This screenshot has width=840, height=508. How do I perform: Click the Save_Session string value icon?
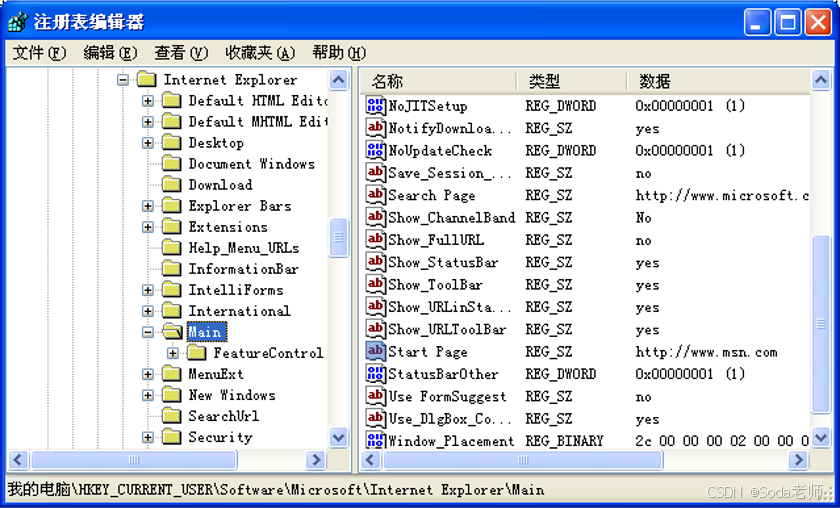click(x=375, y=173)
